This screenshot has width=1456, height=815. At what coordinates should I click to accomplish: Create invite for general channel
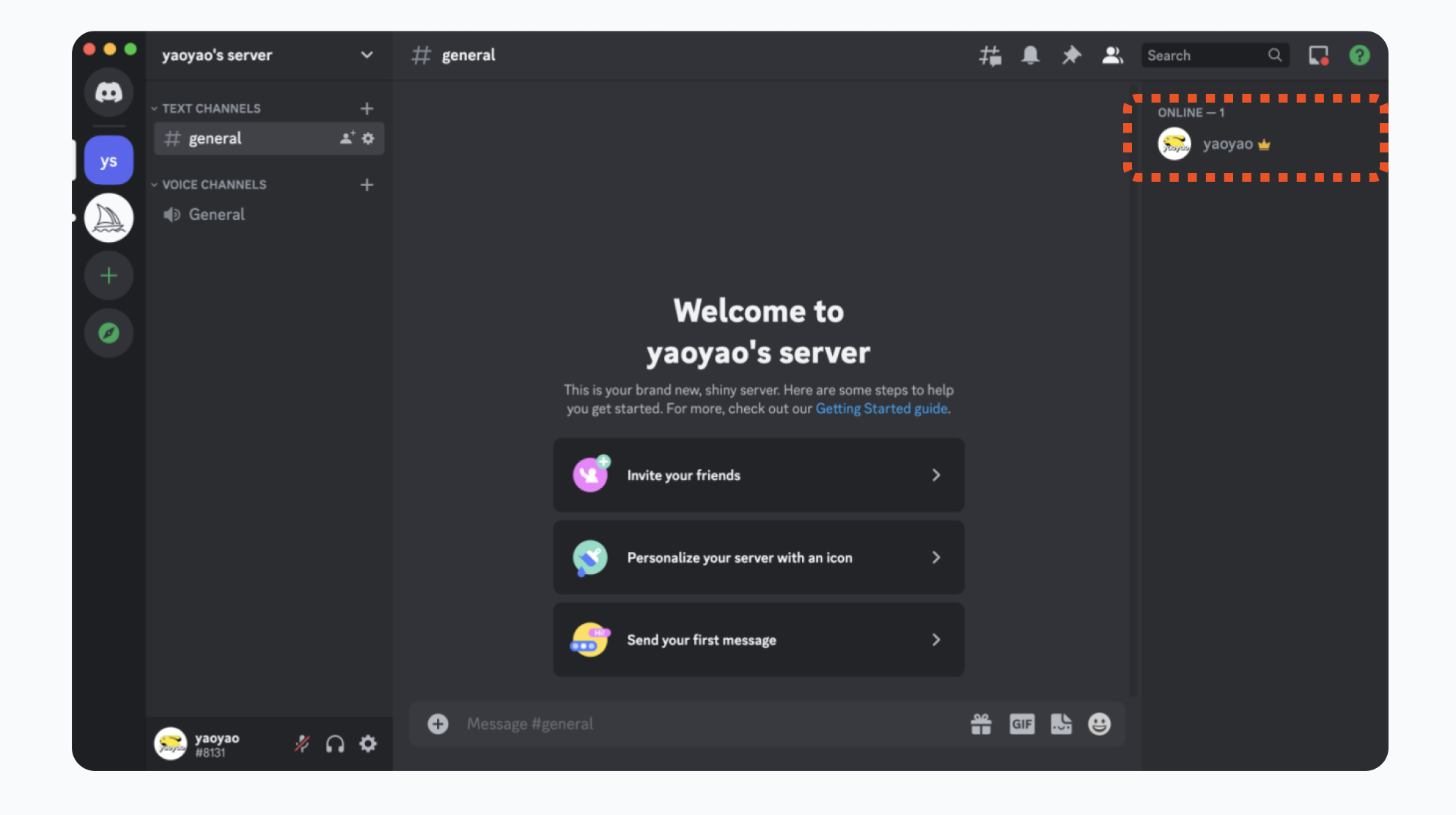pyautogui.click(x=348, y=138)
